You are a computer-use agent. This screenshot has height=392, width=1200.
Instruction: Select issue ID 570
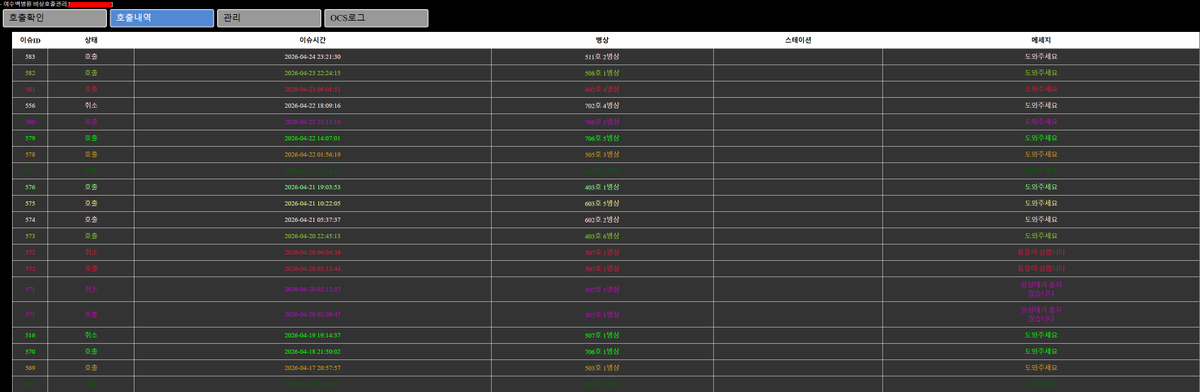point(30,352)
